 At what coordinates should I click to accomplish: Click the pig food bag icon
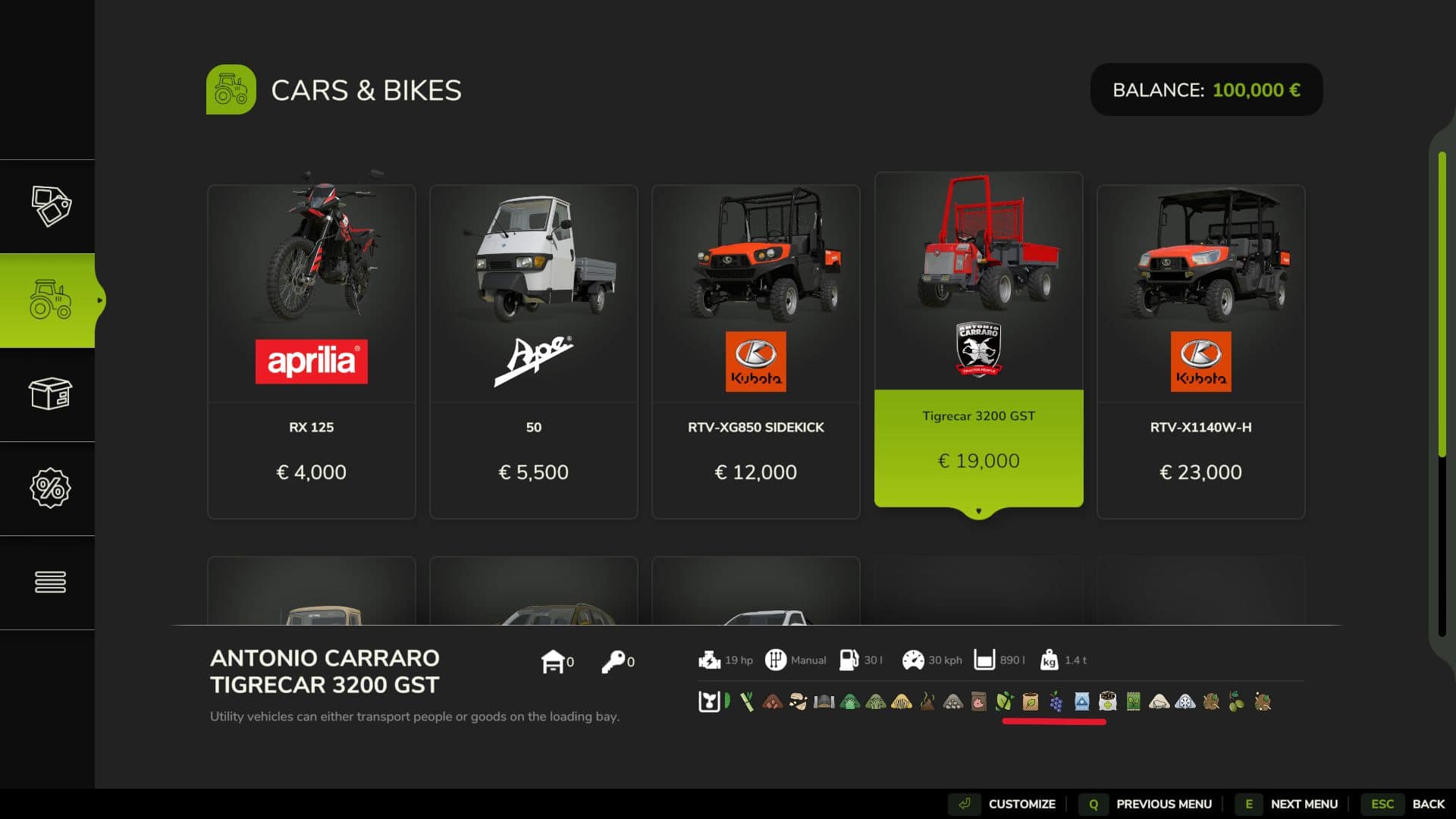tap(978, 701)
